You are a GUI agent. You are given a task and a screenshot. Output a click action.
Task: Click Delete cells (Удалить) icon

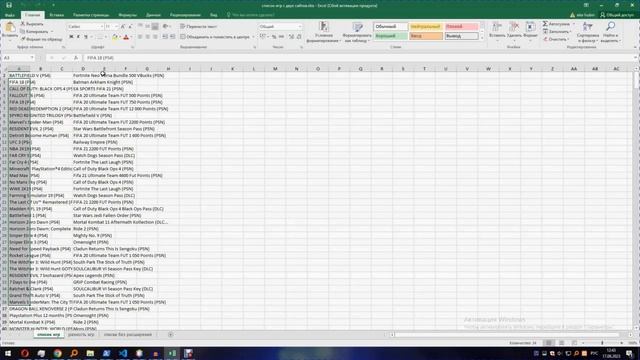tap(514, 27)
